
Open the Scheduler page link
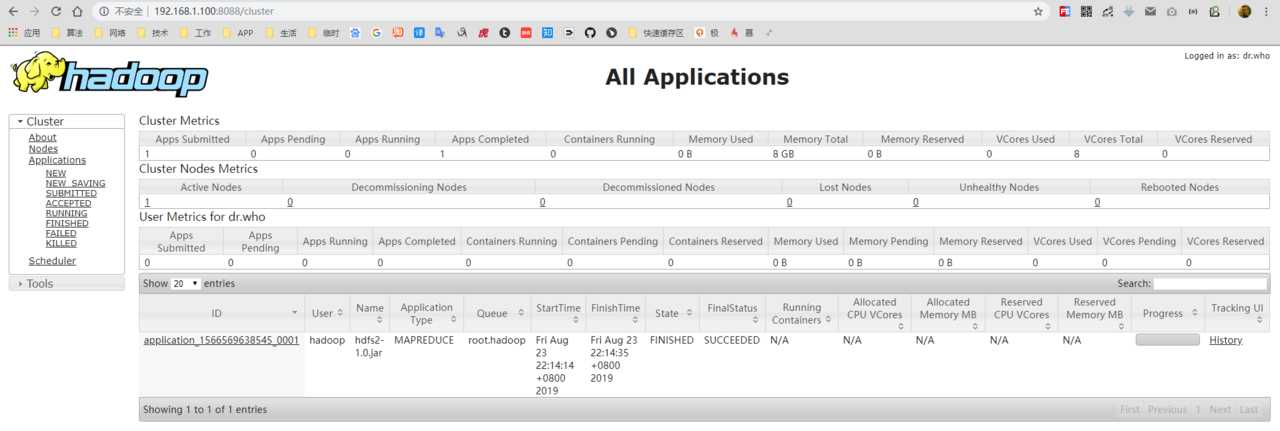[x=52, y=261]
